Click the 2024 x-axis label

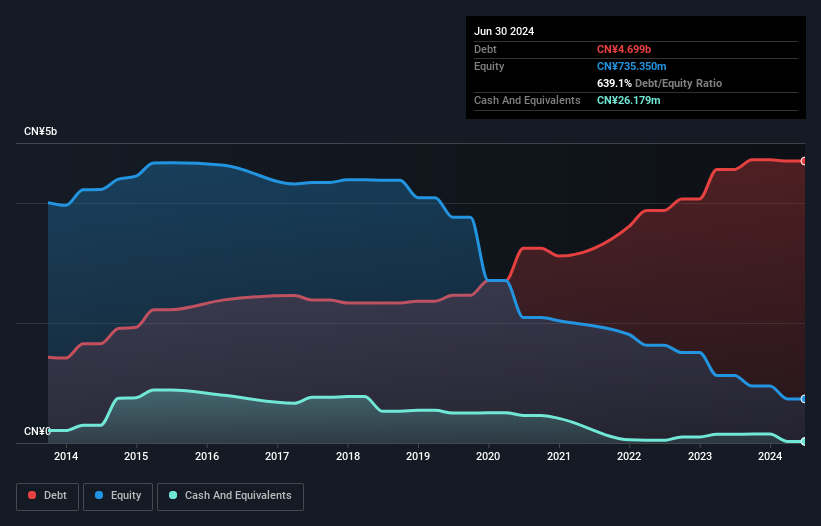[x=770, y=456]
